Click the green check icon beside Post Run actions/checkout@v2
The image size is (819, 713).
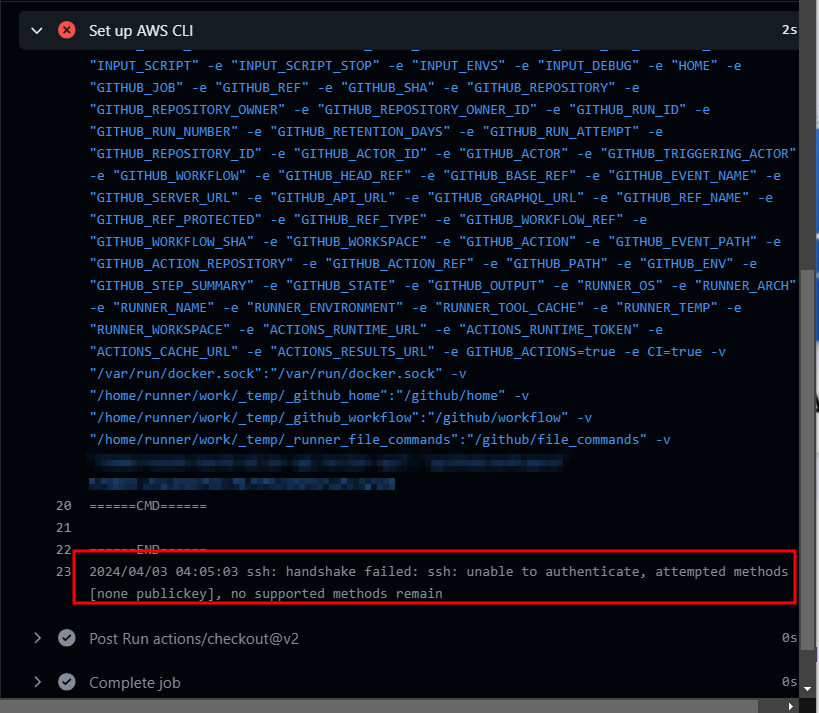click(x=66, y=638)
